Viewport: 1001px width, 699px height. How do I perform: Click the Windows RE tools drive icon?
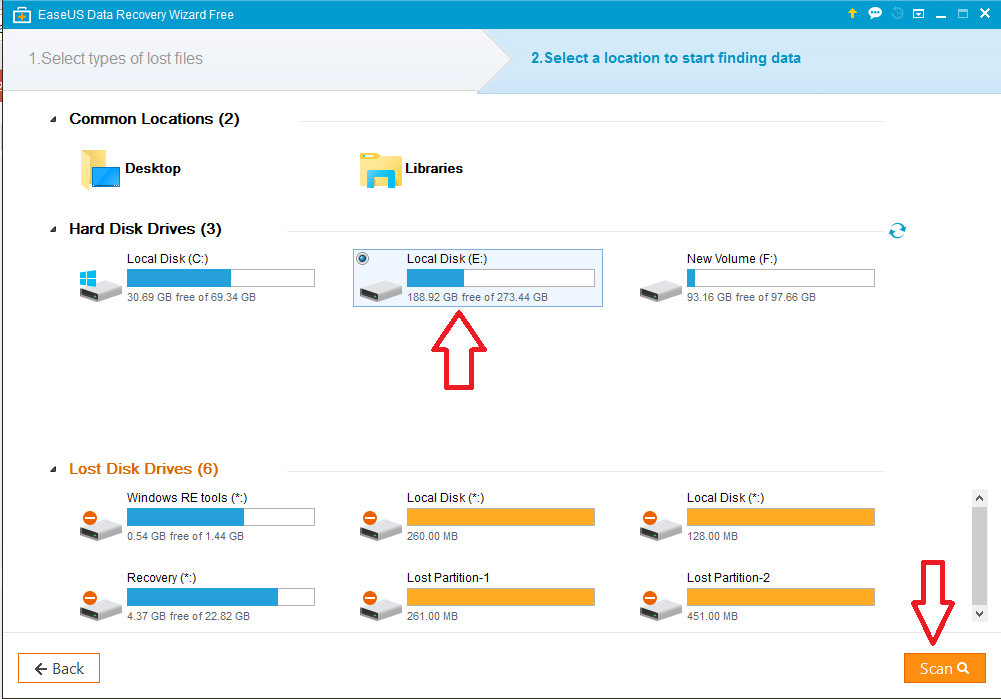100,525
